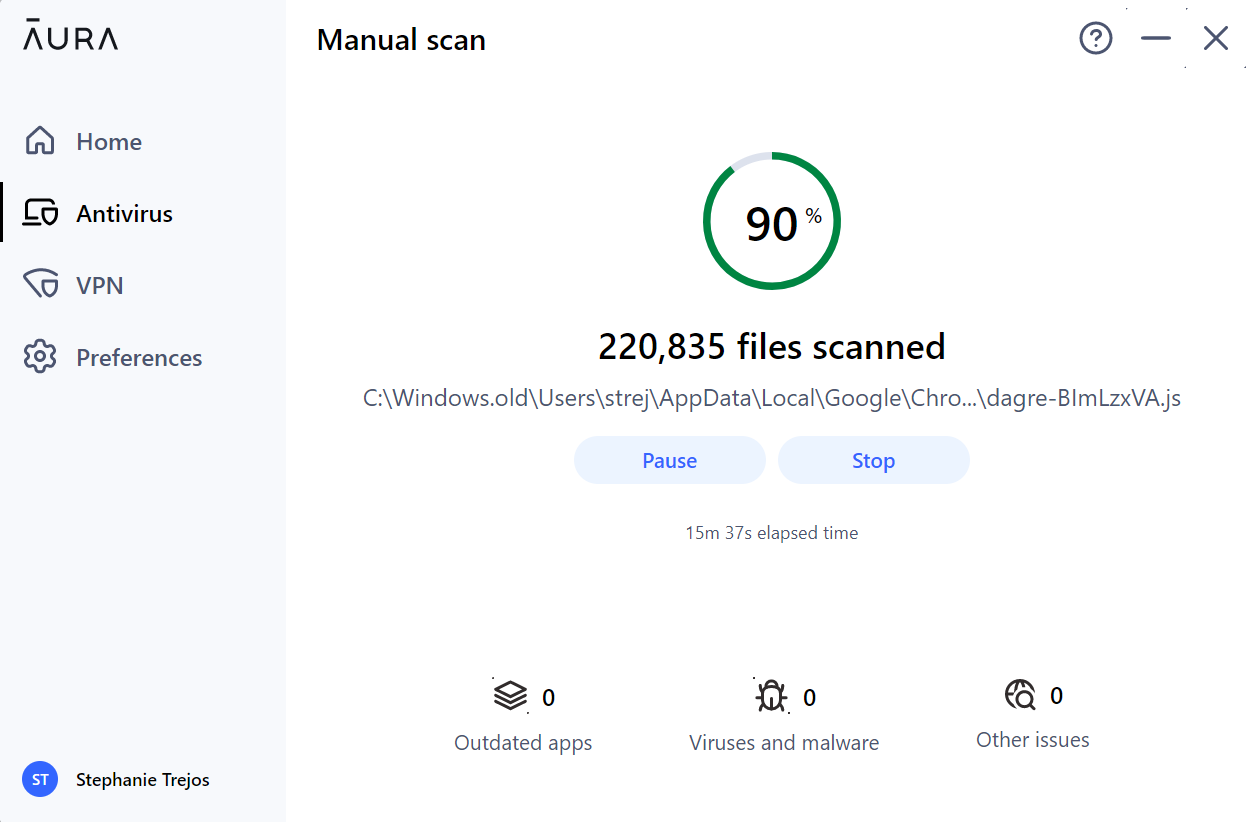
Task: Click the Viruses and malware count 0
Action: click(x=810, y=698)
